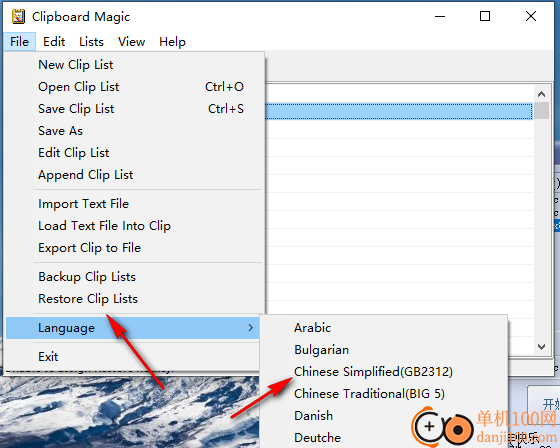Close the Clipboard Magic window

point(531,16)
